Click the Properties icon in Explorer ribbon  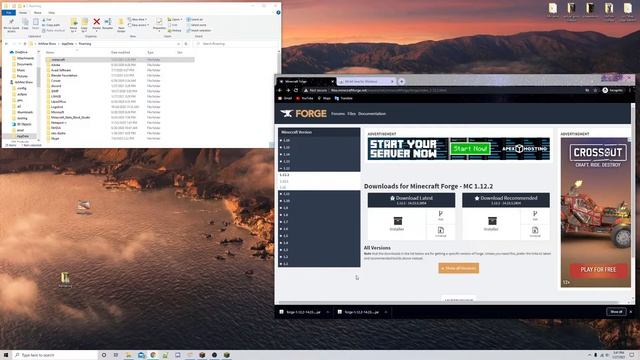(159, 22)
